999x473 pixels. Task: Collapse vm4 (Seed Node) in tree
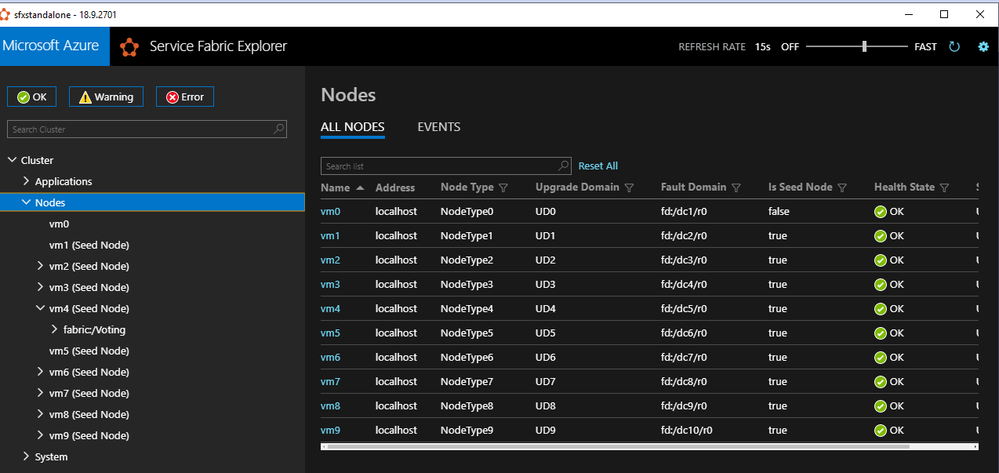pos(40,309)
